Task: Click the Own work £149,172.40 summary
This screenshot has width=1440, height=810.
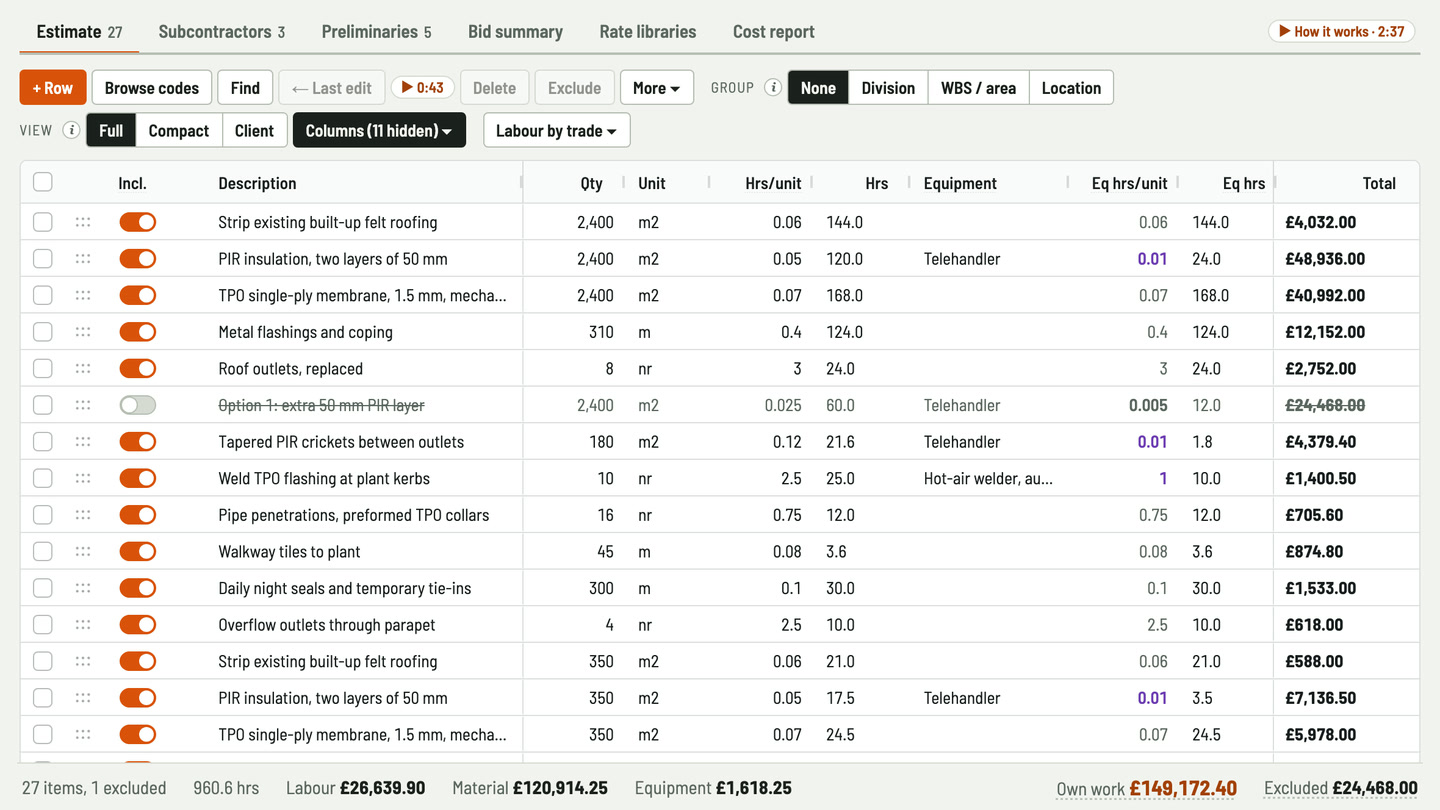Action: [1147, 788]
